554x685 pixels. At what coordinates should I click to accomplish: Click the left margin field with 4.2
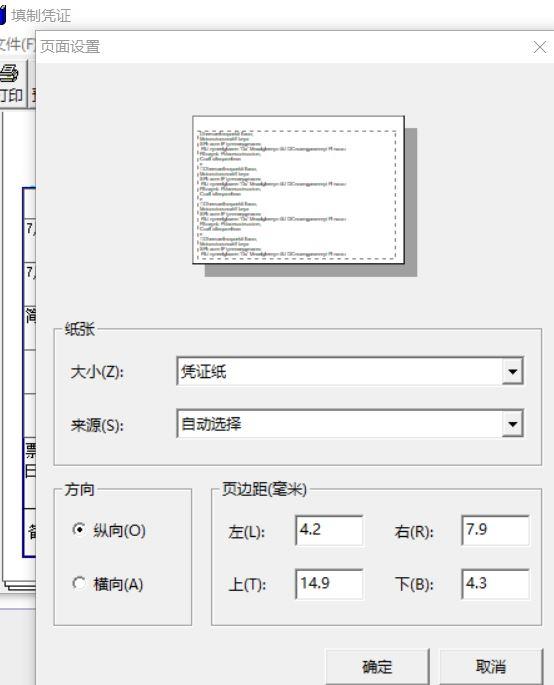[329, 530]
